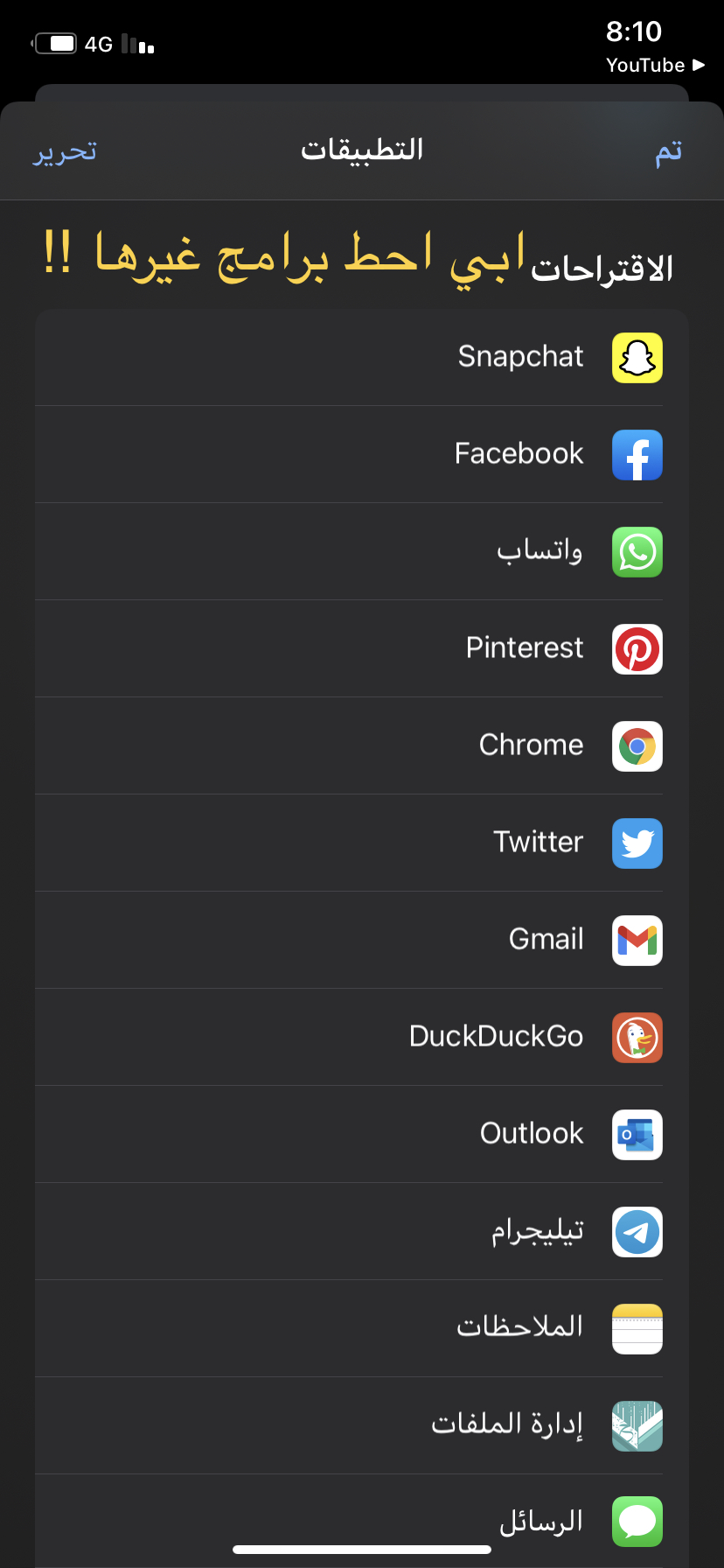The image size is (724, 1568).
Task: Select the Facebook app icon
Action: click(637, 455)
